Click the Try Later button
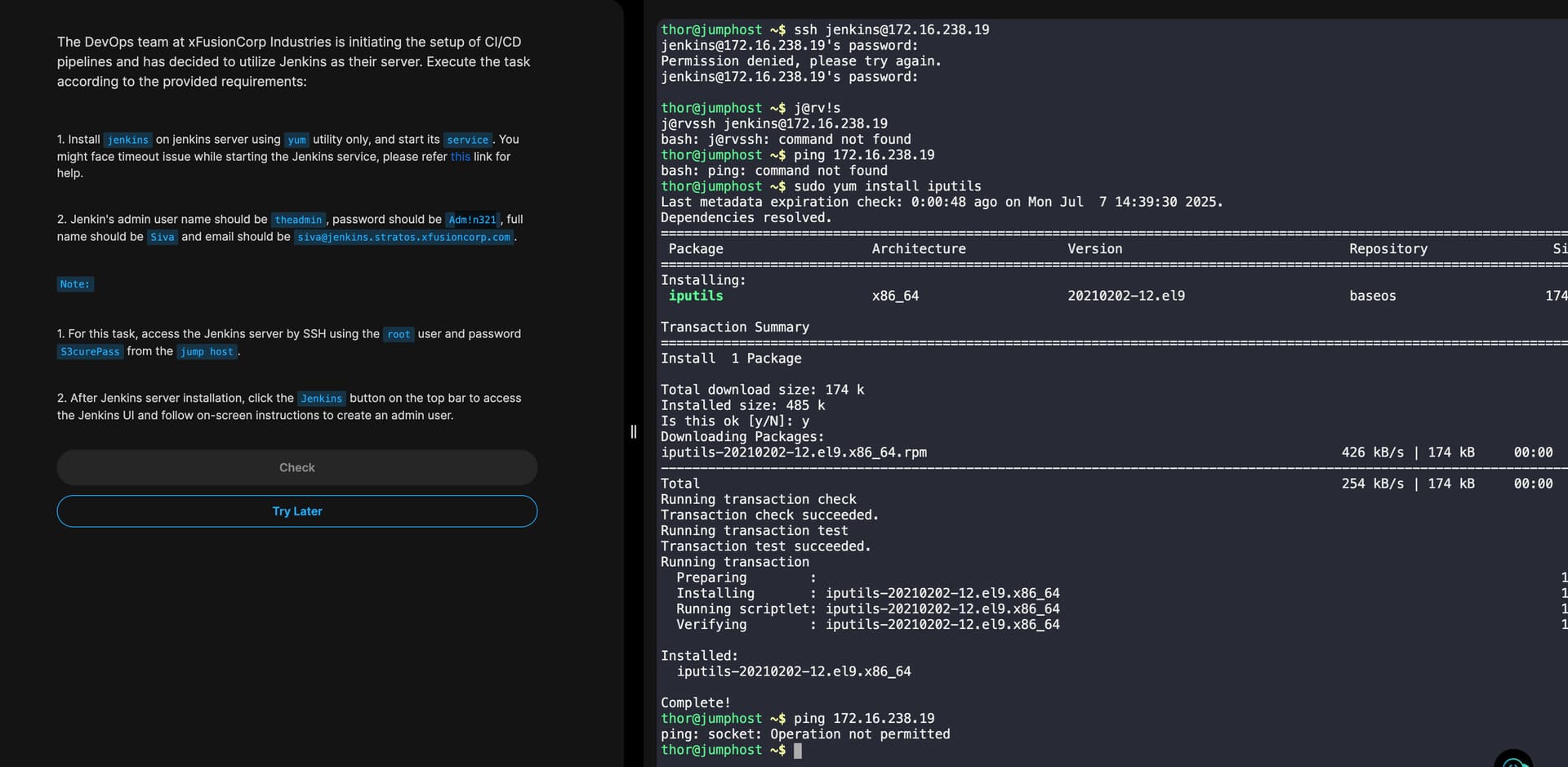 click(297, 511)
